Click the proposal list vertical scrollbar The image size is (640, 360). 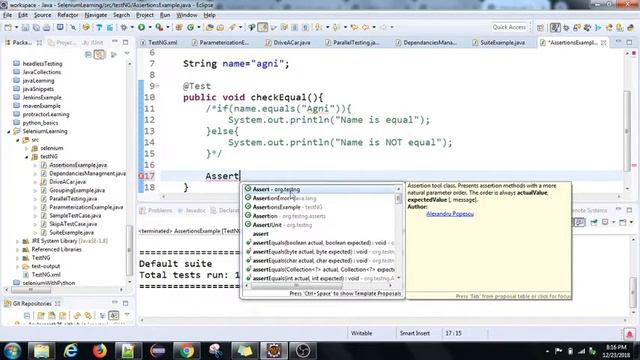click(399, 199)
